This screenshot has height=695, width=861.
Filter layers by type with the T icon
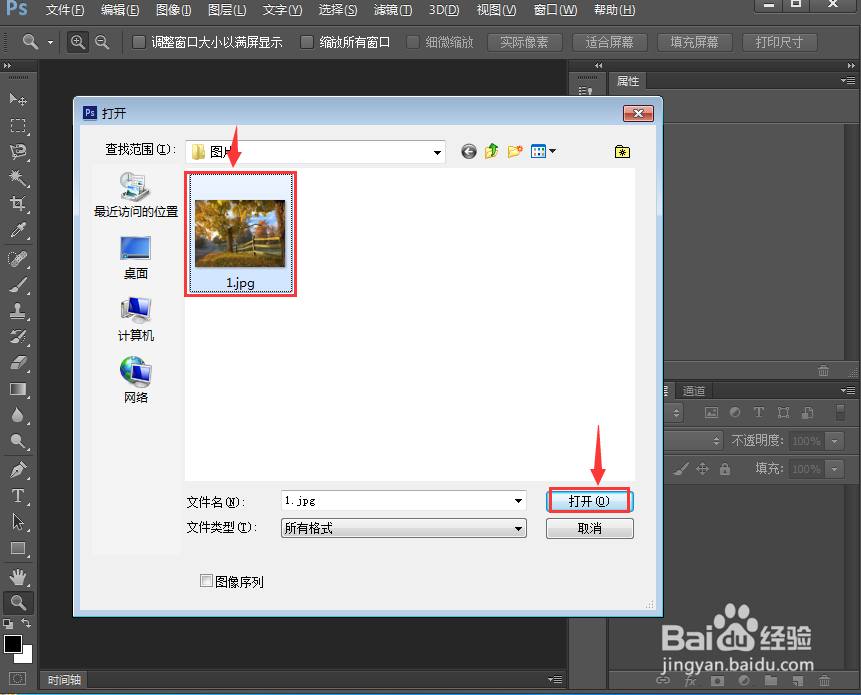click(x=759, y=413)
